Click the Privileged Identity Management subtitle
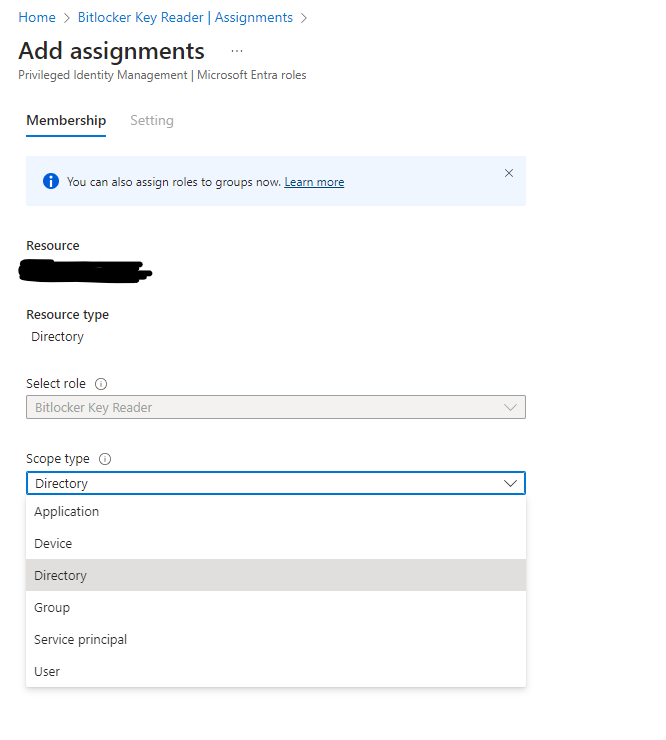This screenshot has width=666, height=740. [162, 75]
